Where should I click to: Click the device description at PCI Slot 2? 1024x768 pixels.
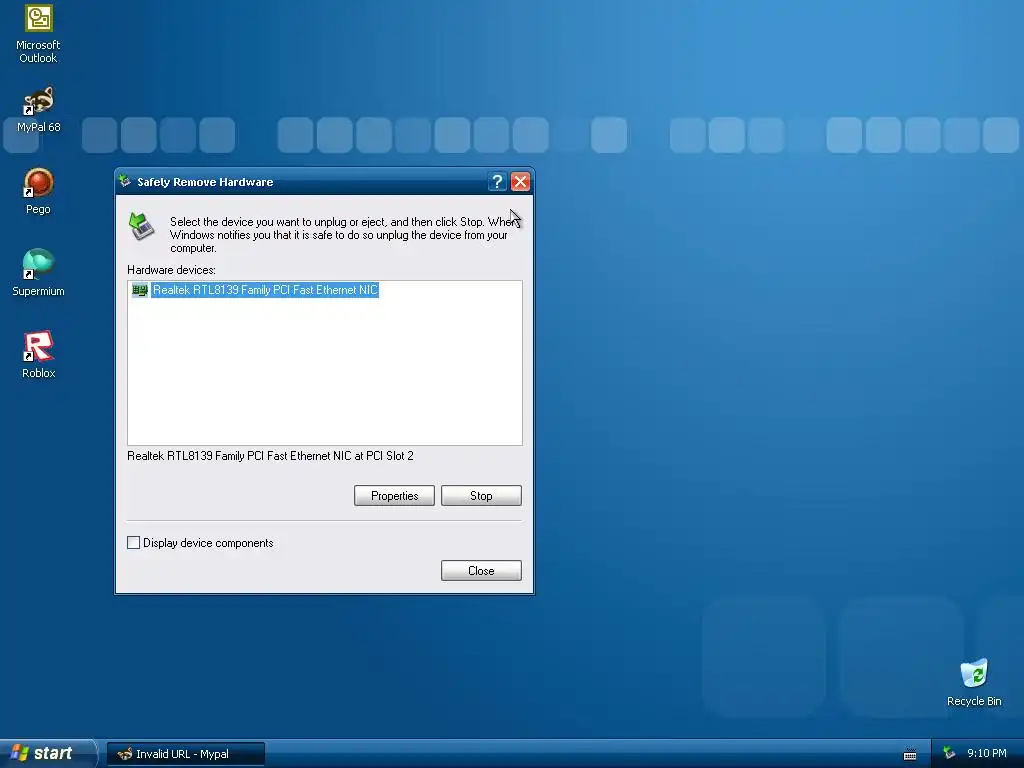270,456
